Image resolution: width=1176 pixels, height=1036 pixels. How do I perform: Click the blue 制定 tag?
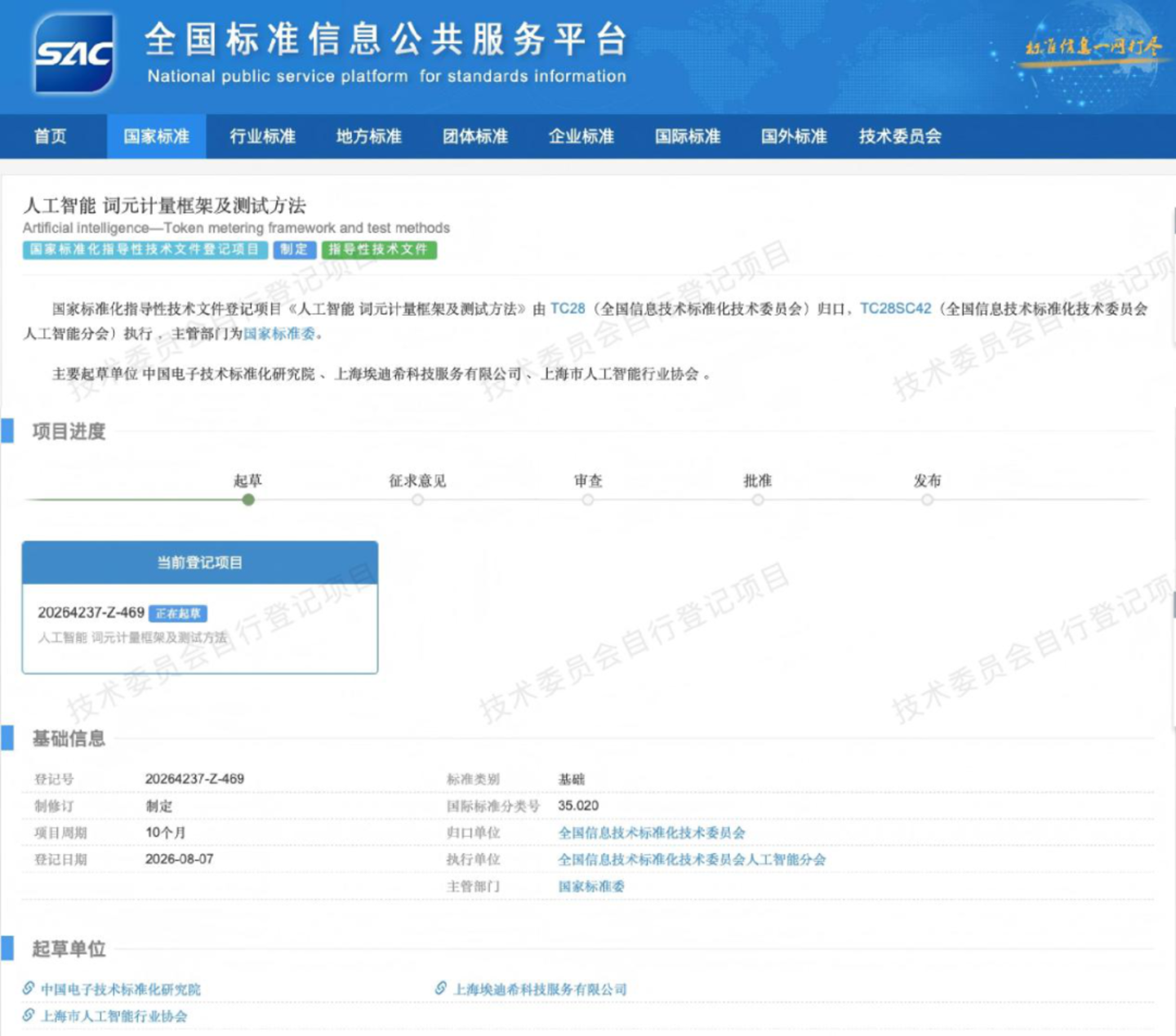[294, 250]
